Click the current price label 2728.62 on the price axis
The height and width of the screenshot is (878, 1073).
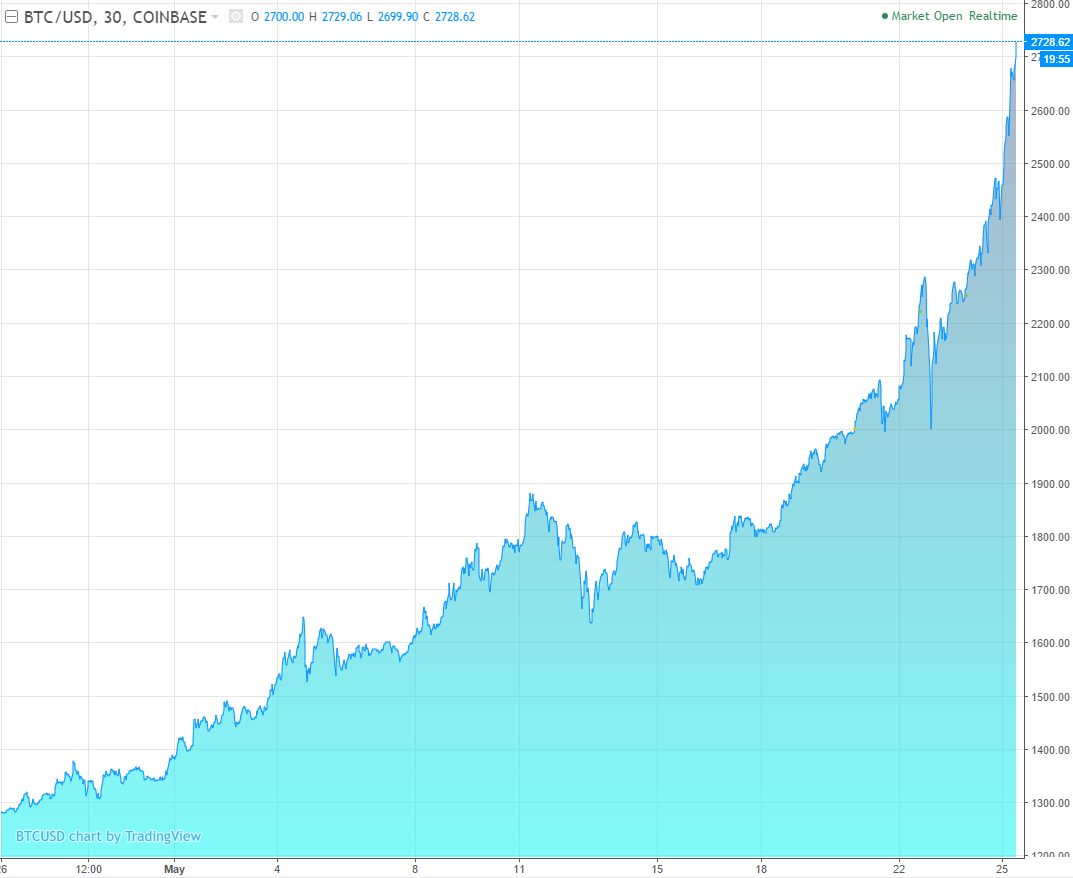point(1048,42)
